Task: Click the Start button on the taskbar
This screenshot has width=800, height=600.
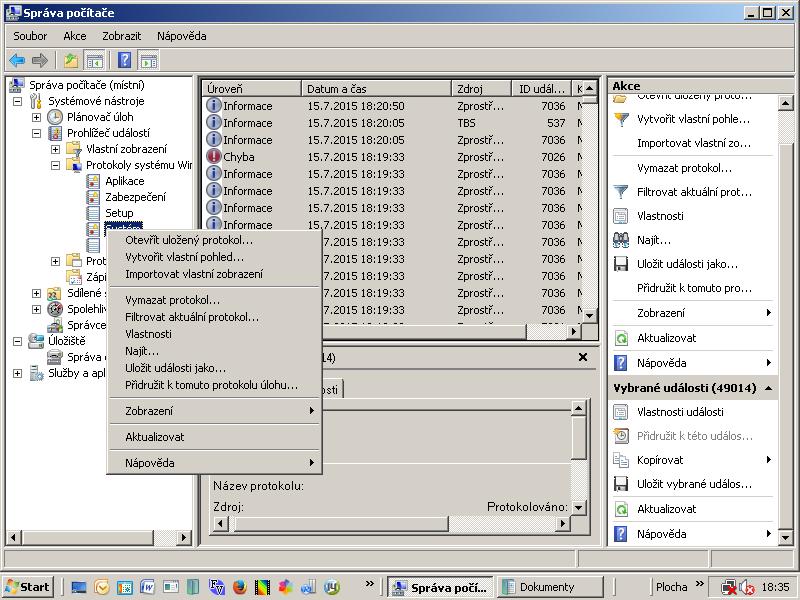Action: pyautogui.click(x=28, y=587)
